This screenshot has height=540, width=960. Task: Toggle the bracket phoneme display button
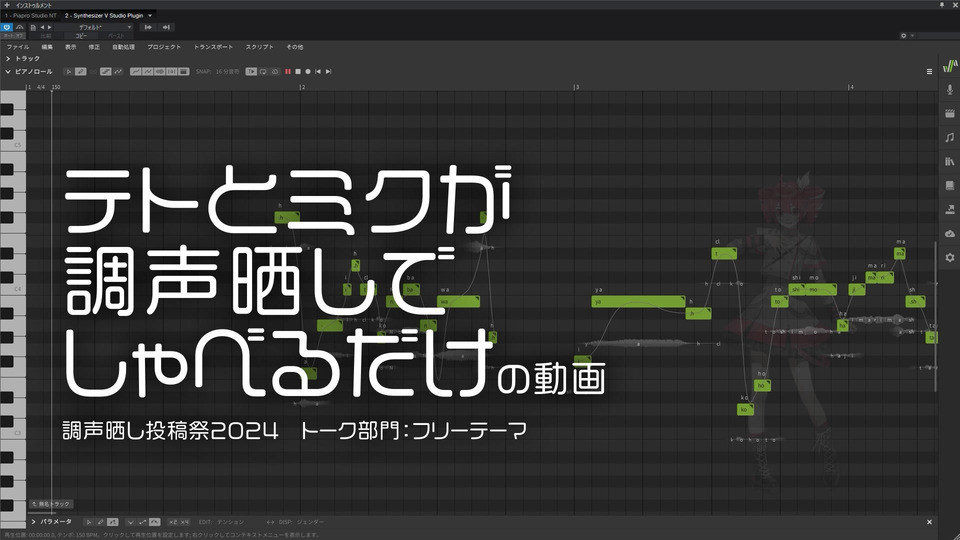pyautogui.click(x=171, y=72)
